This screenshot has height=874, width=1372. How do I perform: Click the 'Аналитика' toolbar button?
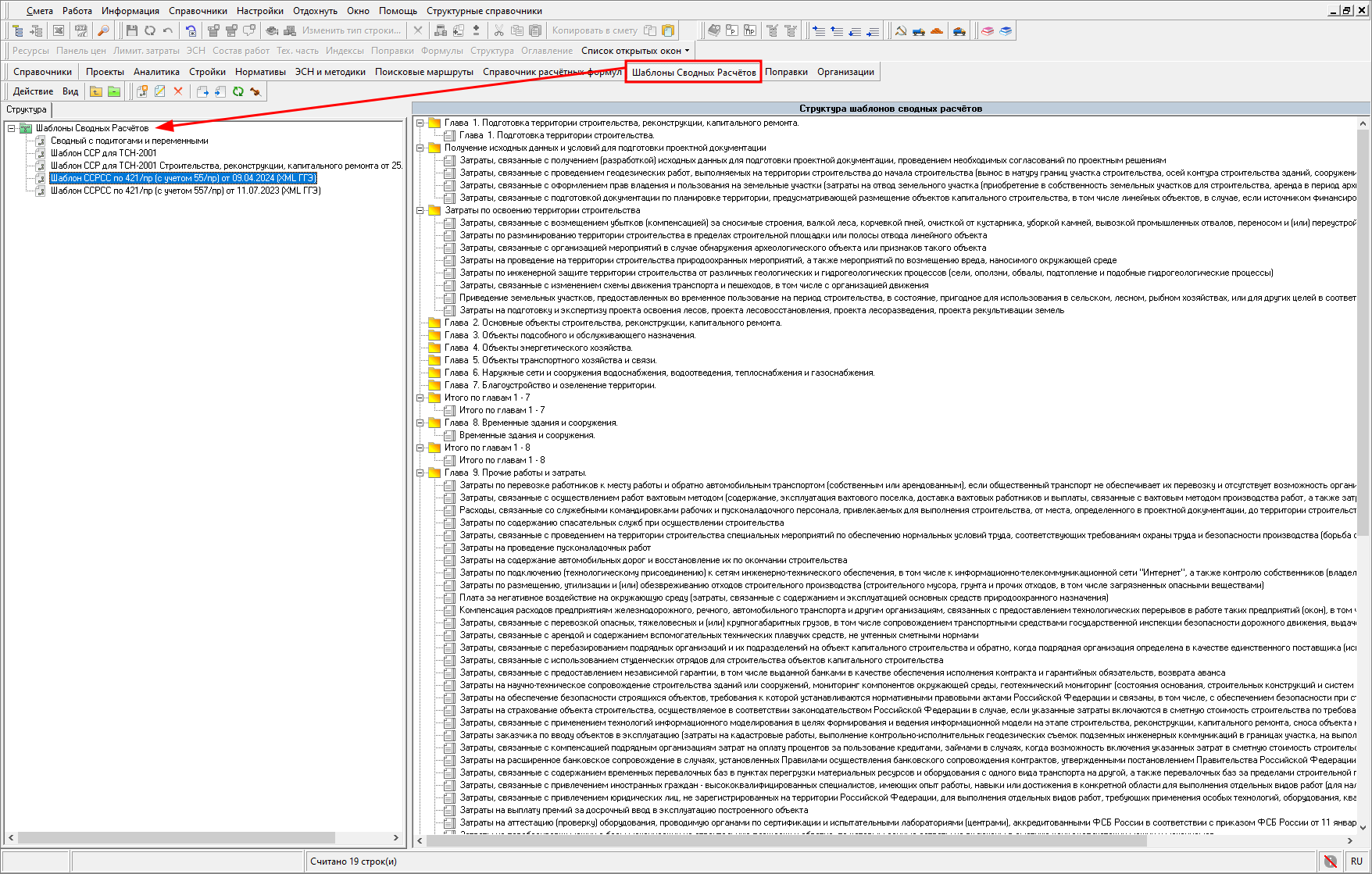(156, 72)
